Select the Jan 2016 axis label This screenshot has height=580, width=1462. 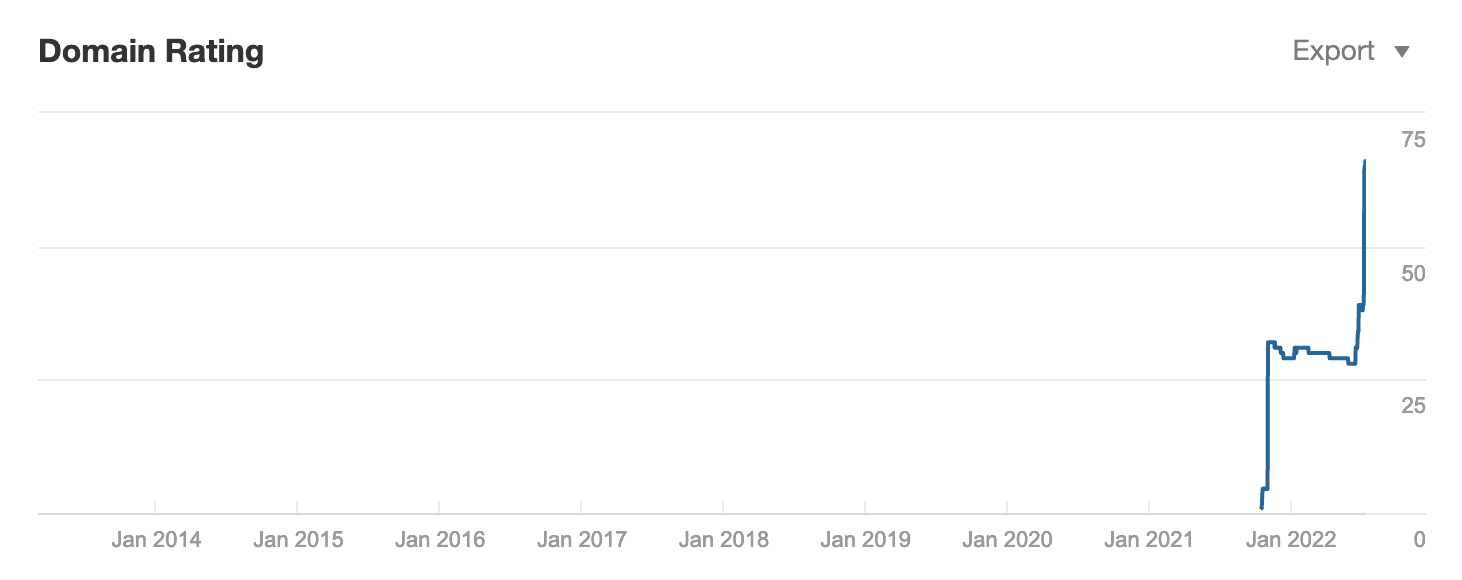coord(440,540)
